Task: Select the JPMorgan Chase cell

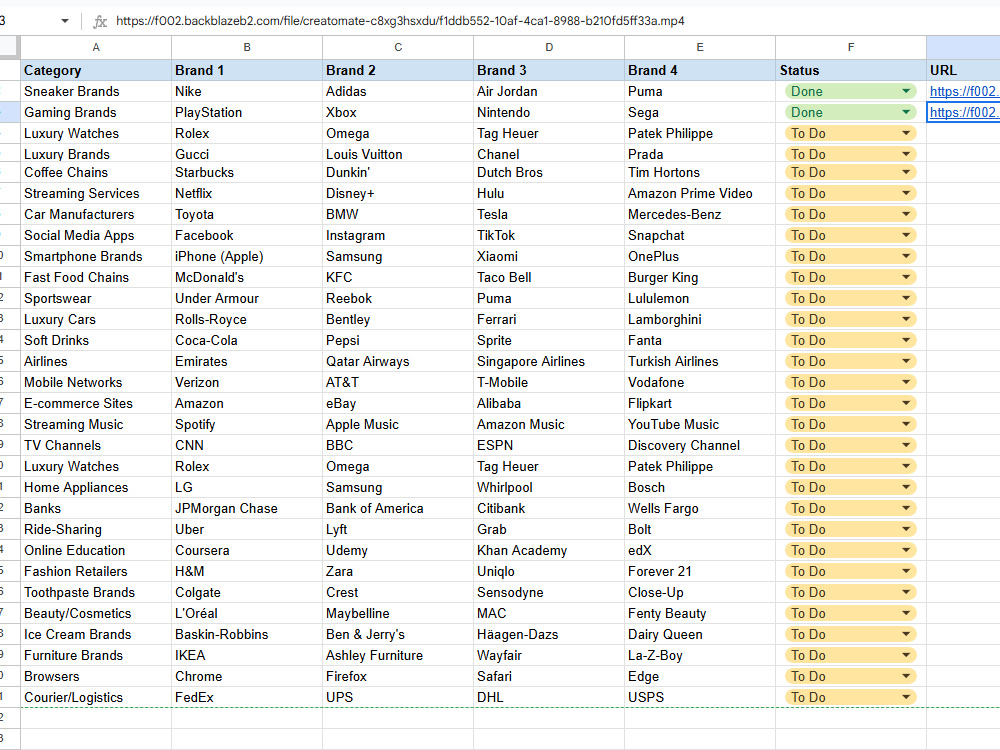Action: tap(247, 508)
